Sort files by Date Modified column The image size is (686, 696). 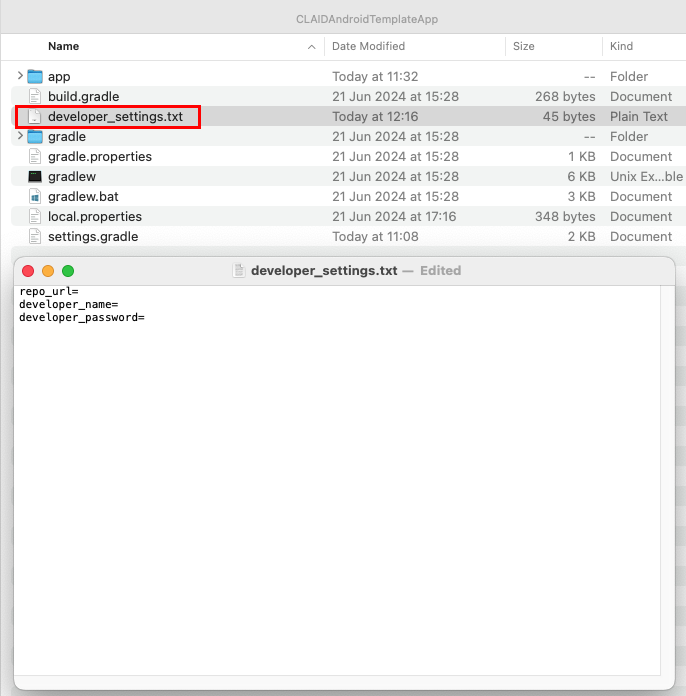point(369,46)
